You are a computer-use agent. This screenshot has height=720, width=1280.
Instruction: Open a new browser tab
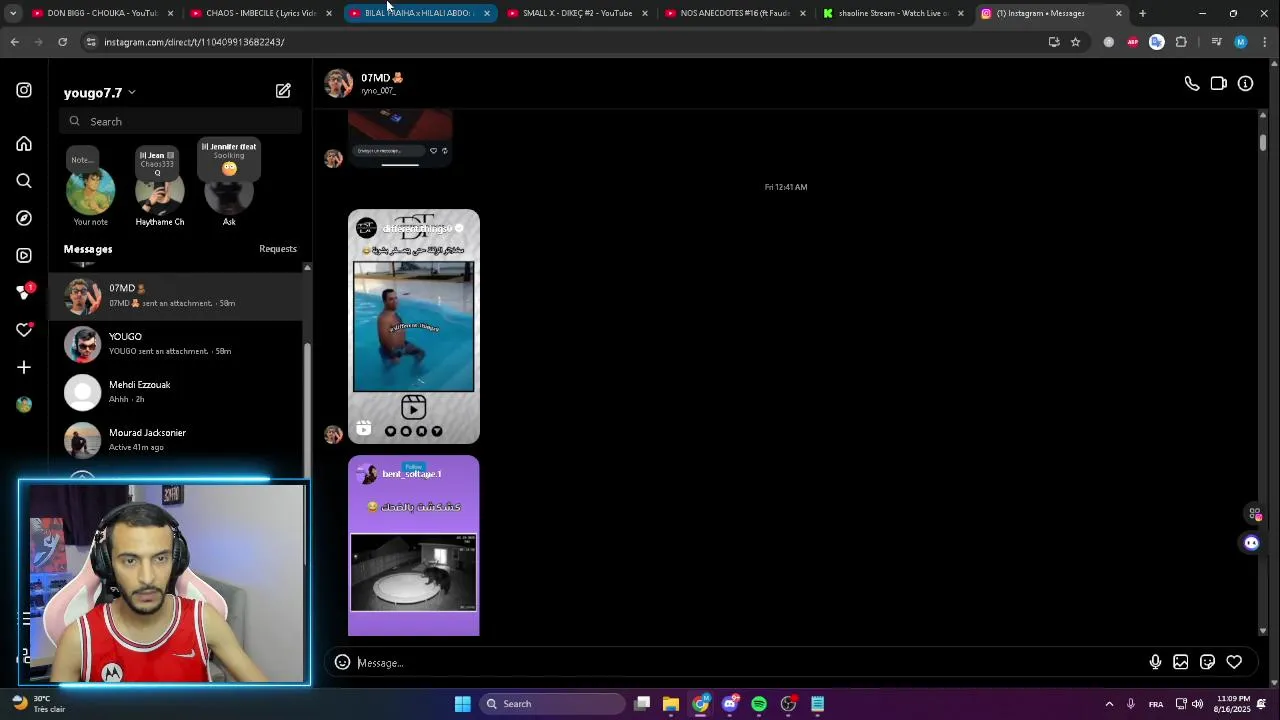pos(1142,13)
